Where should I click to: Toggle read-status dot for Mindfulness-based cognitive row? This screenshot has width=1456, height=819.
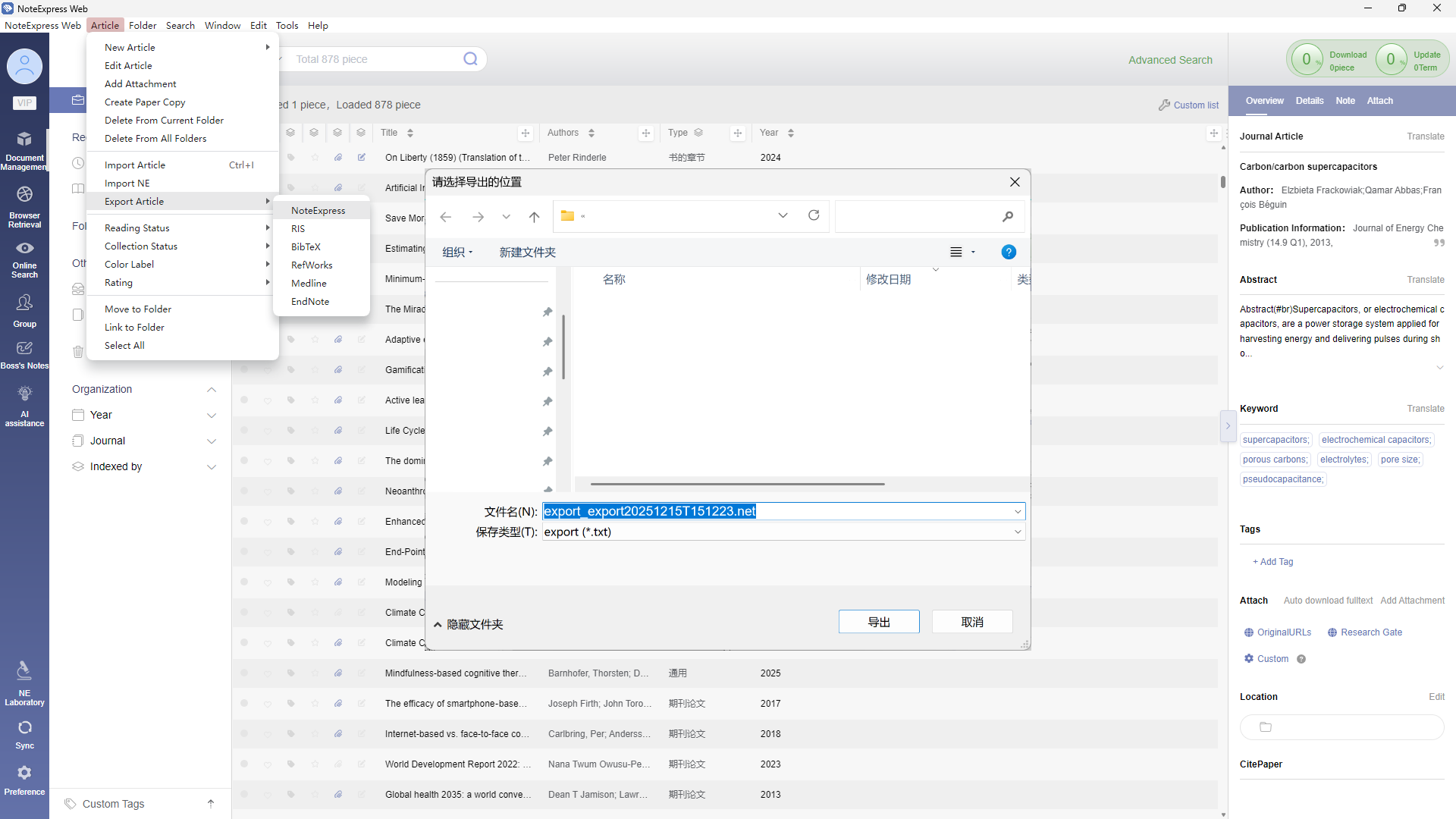point(244,673)
